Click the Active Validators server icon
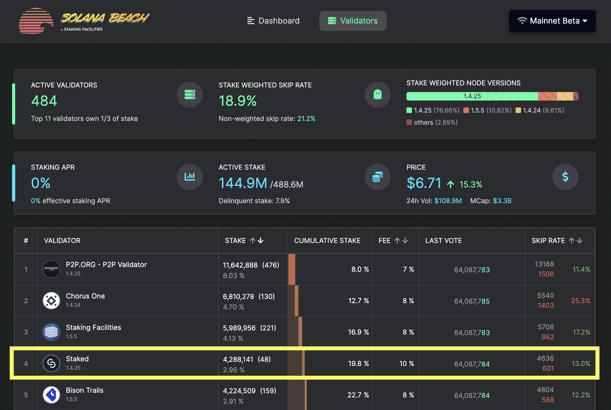The height and width of the screenshot is (410, 611). (190, 95)
